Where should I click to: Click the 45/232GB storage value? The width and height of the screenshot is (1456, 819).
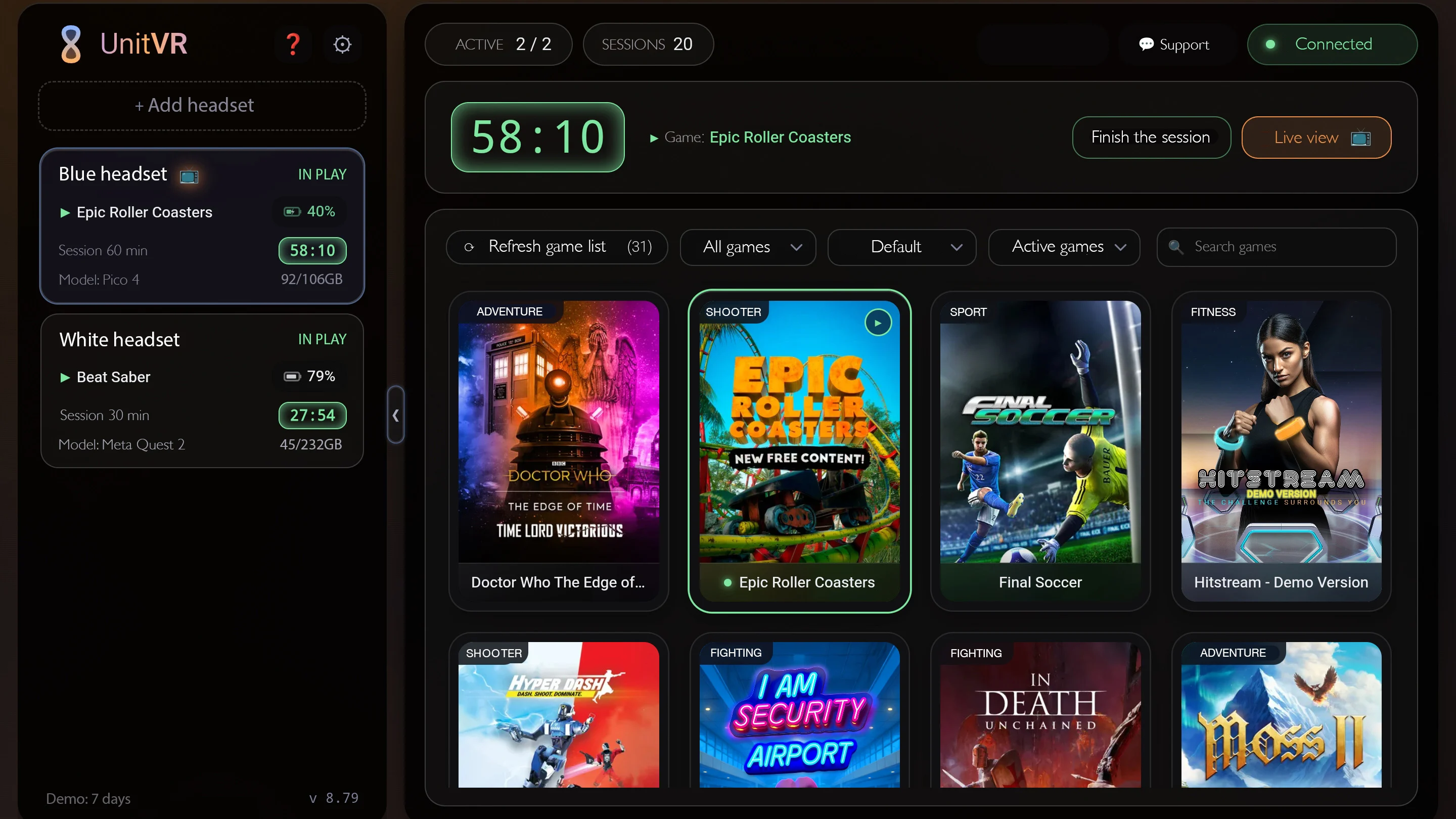[311, 445]
